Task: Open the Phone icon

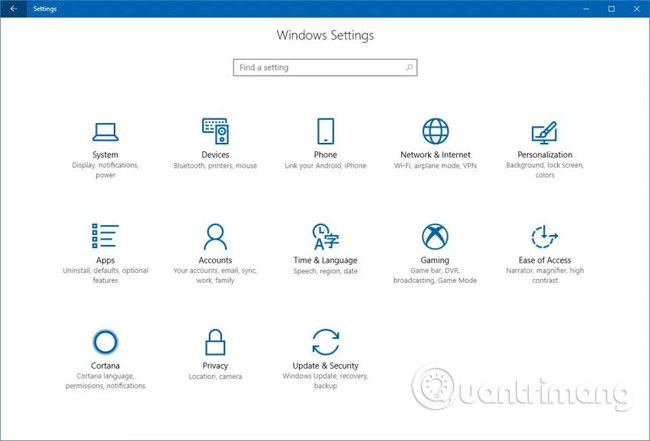Action: 325,131
